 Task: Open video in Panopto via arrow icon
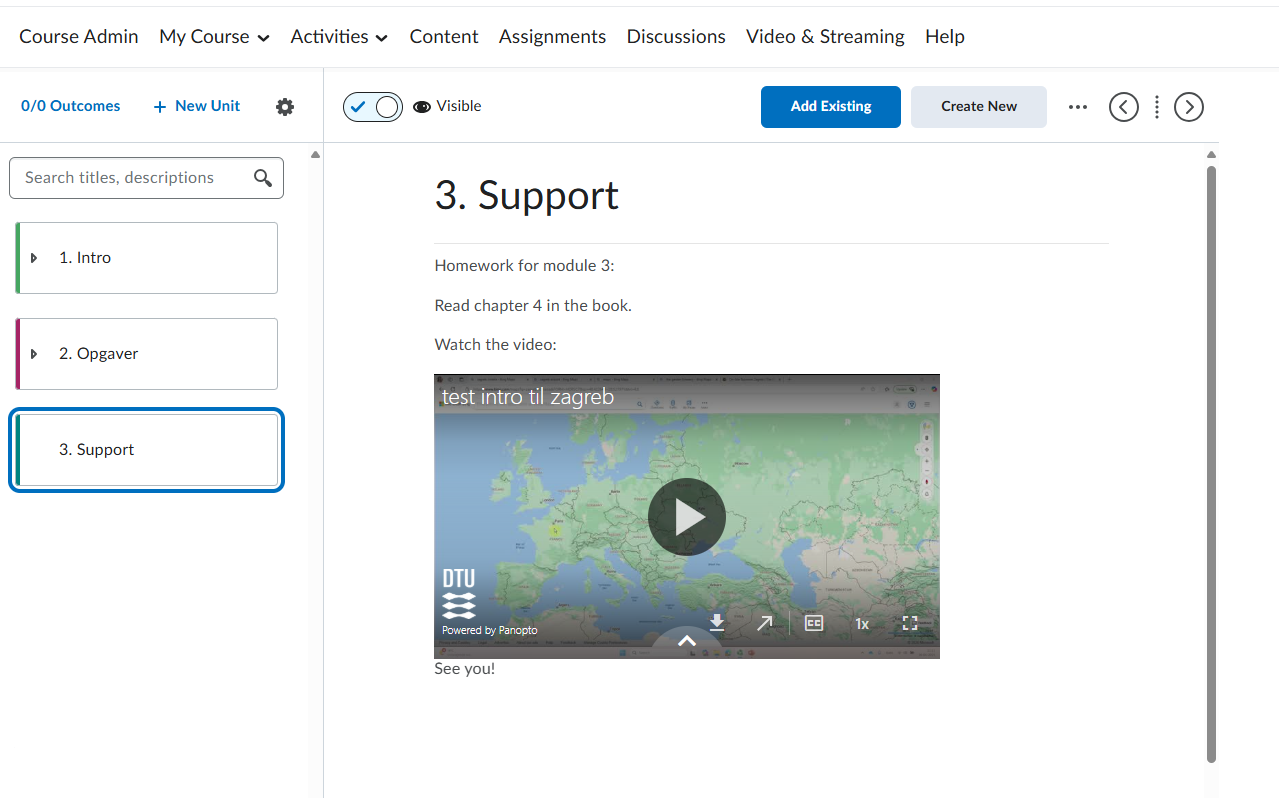tap(765, 623)
